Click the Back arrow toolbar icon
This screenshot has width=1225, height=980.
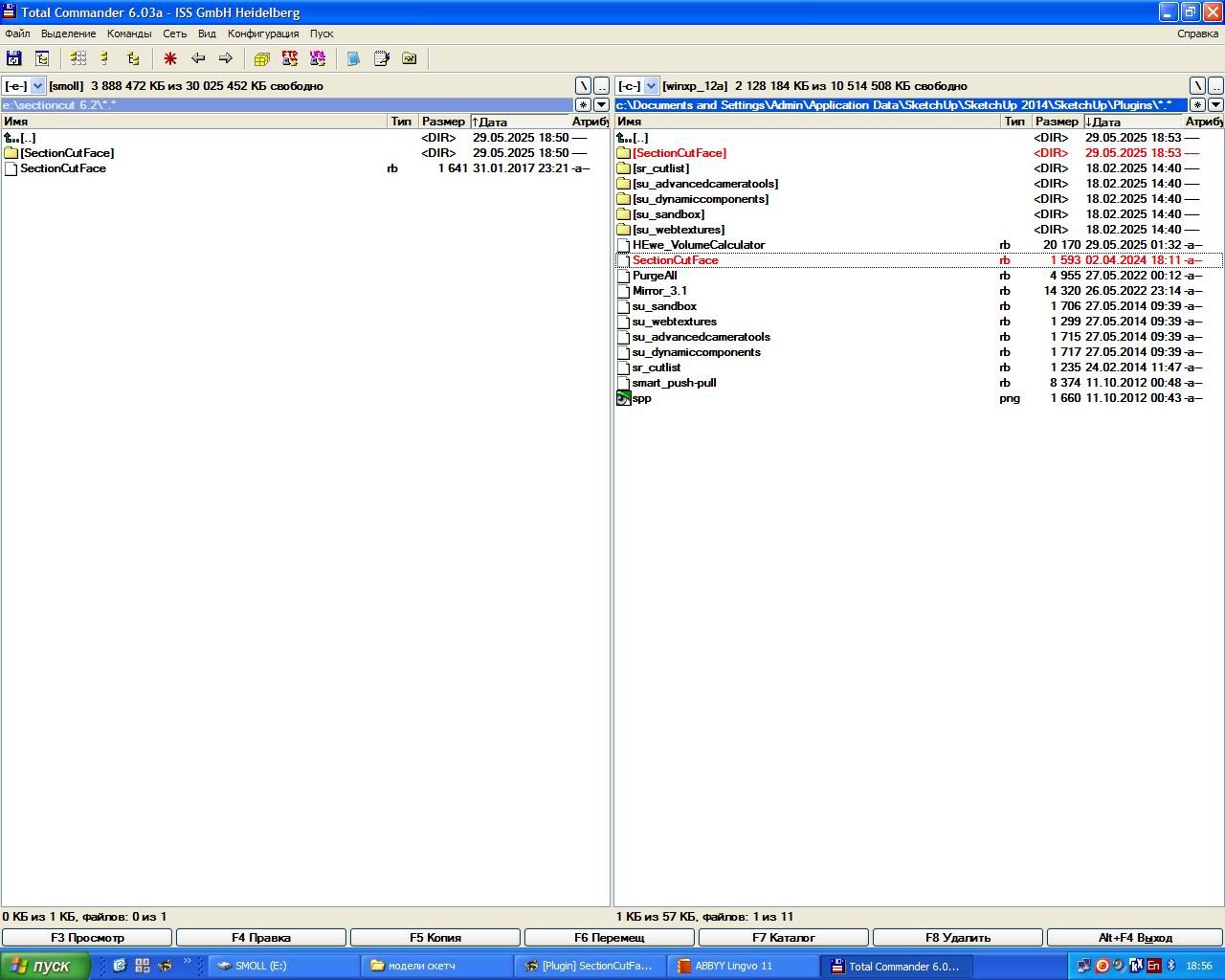[198, 58]
